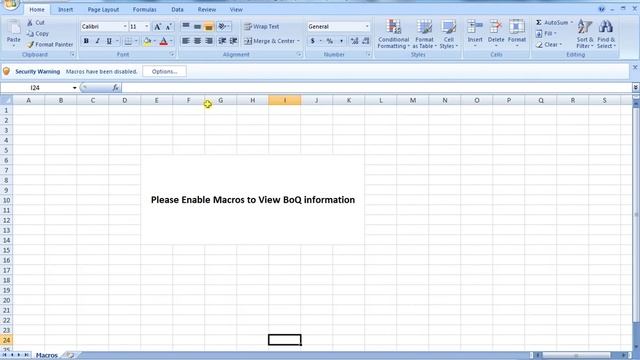Click inside the formula bar input
The height and width of the screenshot is (360, 640).
(x=376, y=88)
